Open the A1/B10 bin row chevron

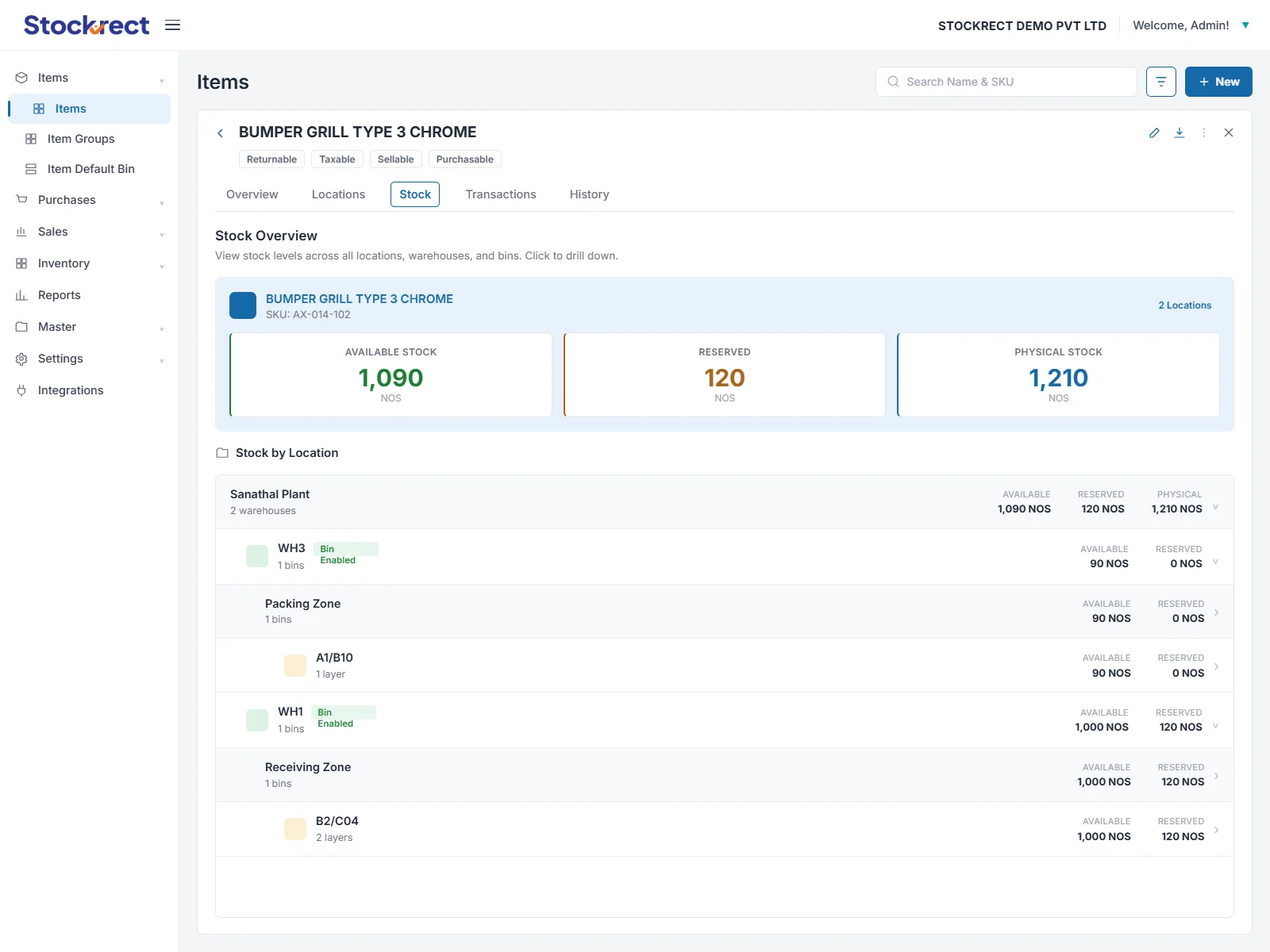pos(1217,666)
